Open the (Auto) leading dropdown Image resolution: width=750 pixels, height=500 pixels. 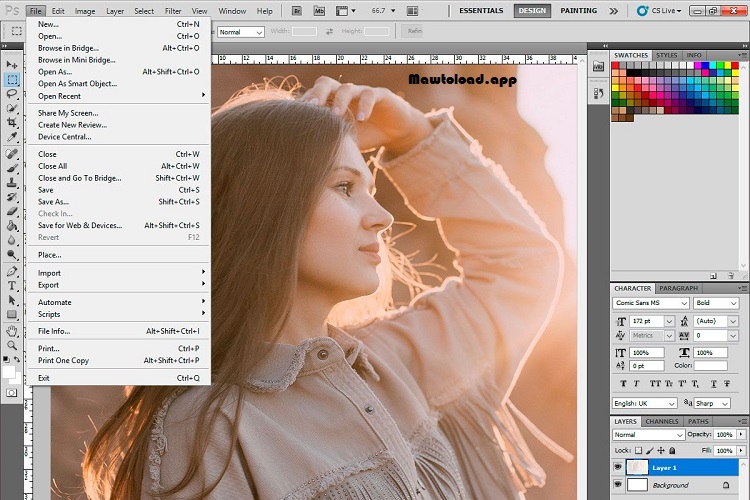pyautogui.click(x=733, y=321)
